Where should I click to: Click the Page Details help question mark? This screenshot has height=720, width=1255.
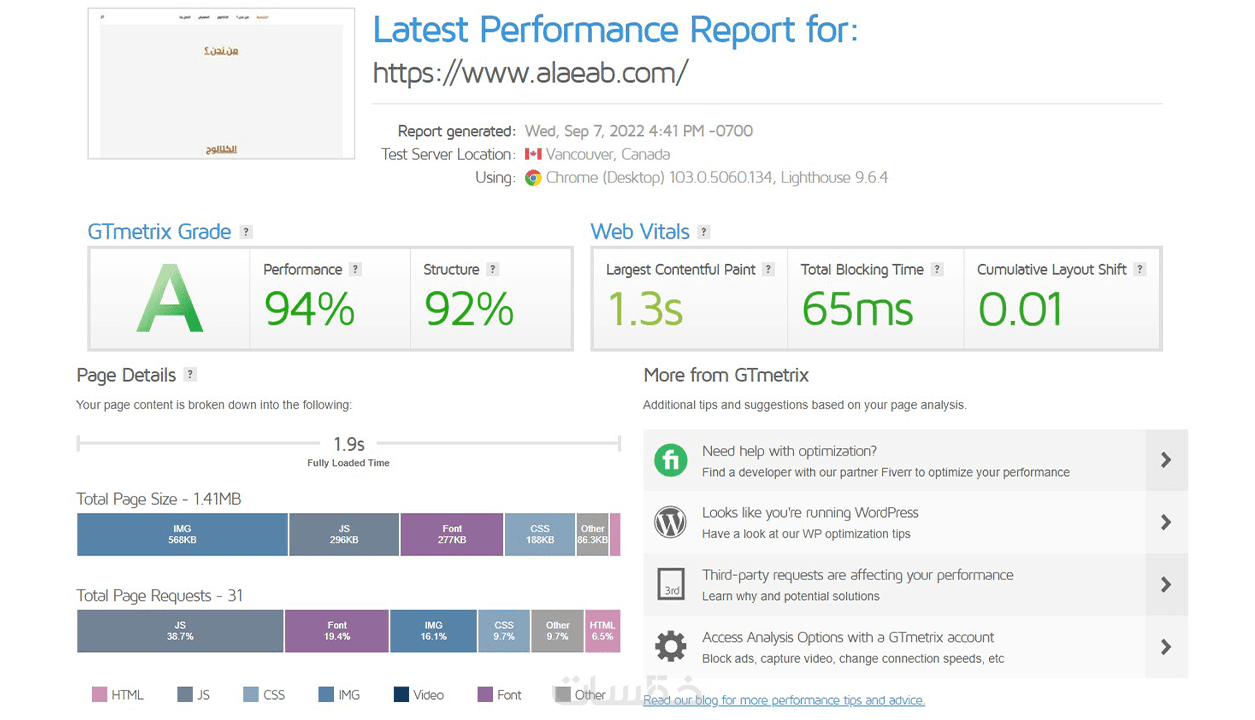[190, 375]
